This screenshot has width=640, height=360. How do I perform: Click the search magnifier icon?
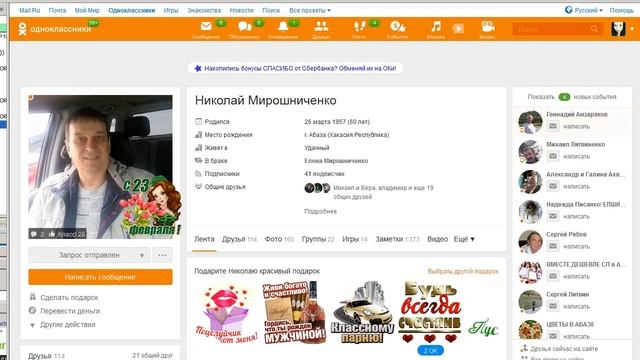(594, 29)
